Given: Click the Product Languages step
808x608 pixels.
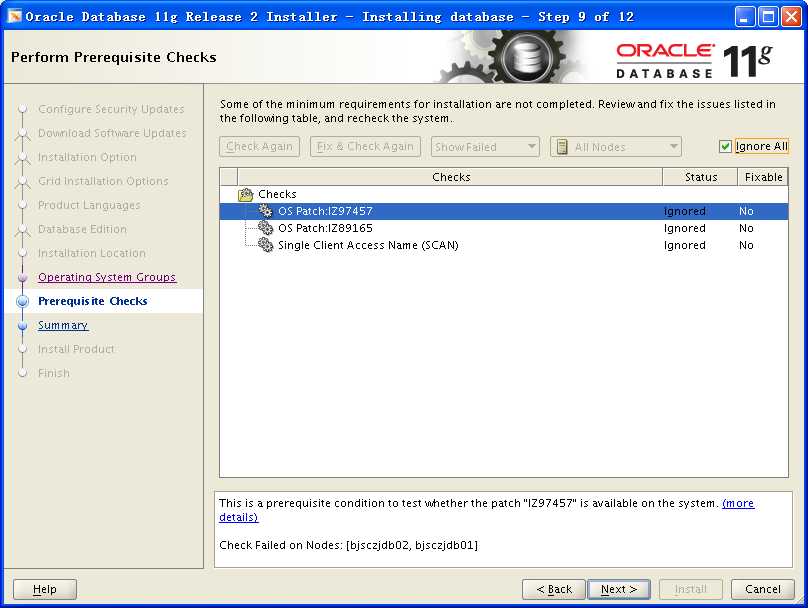Looking at the screenshot, I should point(89,205).
